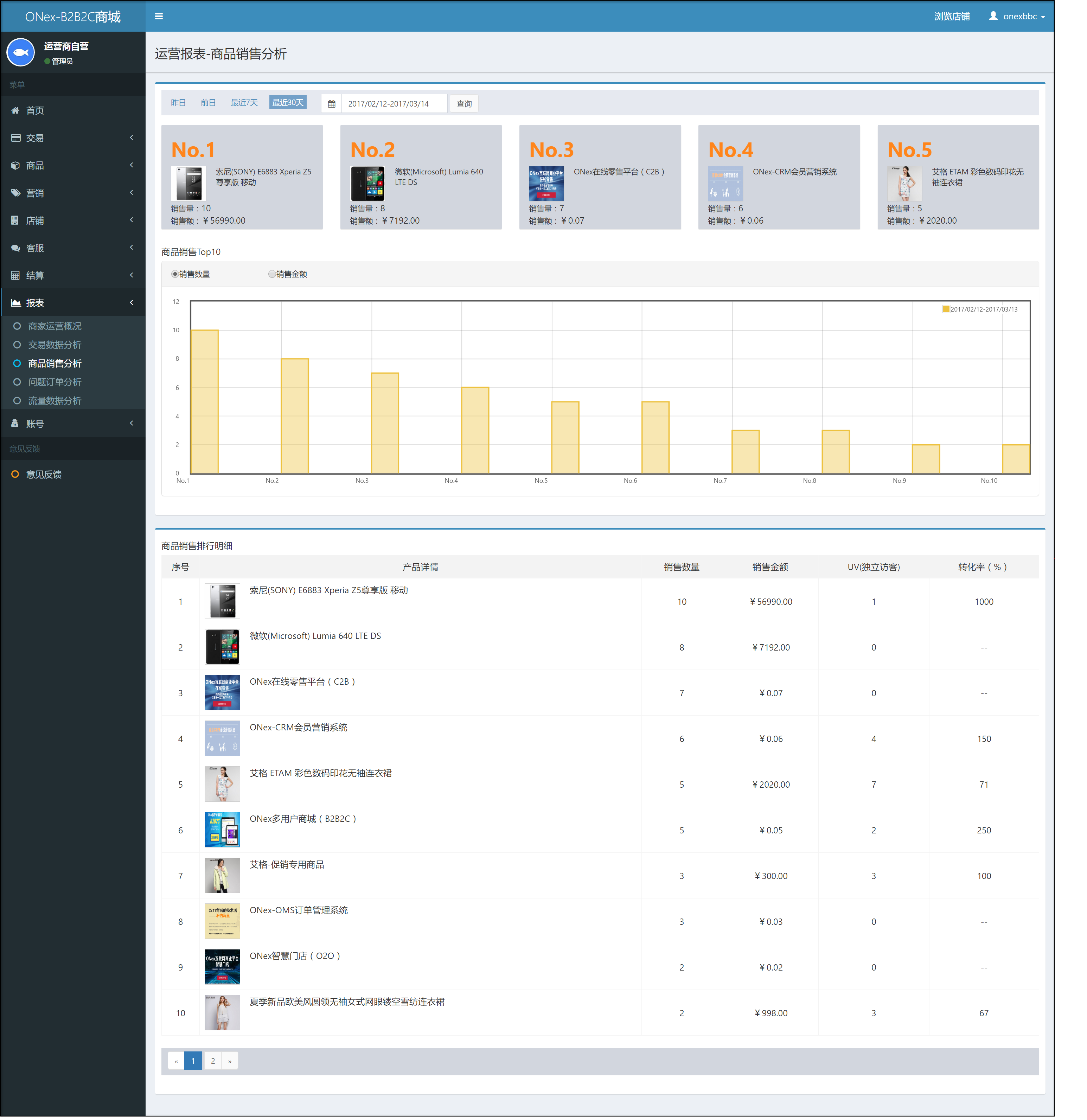Click the previous page « button
Viewport: 1087px width, 1120px height.
pyautogui.click(x=176, y=1061)
